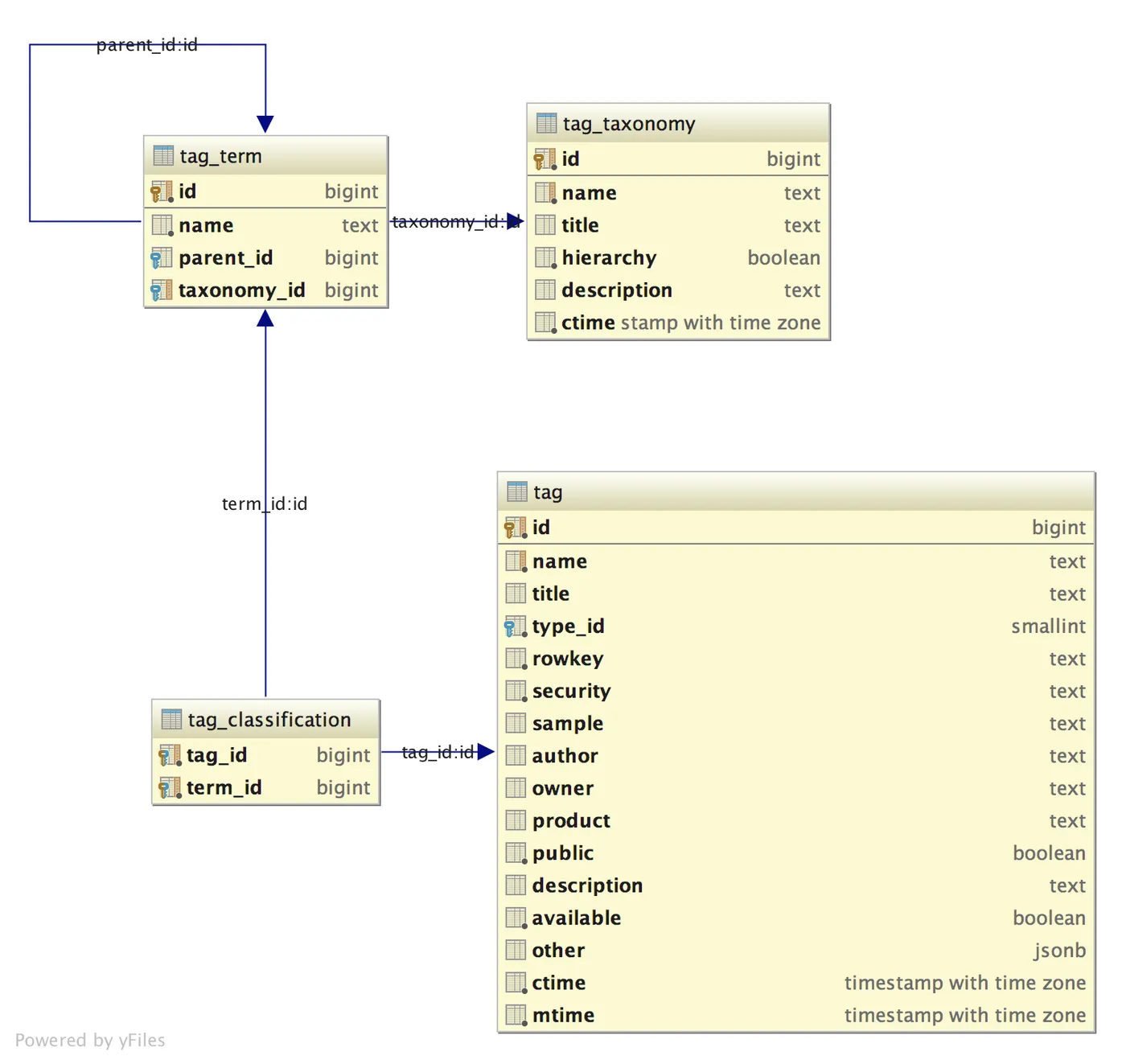This screenshot has height=1064, width=1126.
Task: Select description column in tag table
Action: point(796,885)
